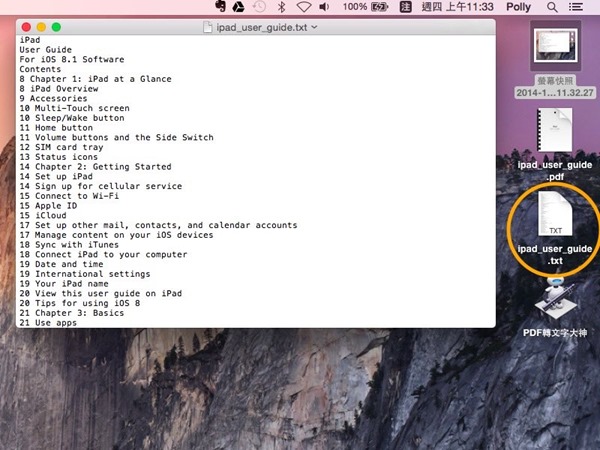Click the '21 Use apps' line
The image size is (600, 450).
coord(48,323)
